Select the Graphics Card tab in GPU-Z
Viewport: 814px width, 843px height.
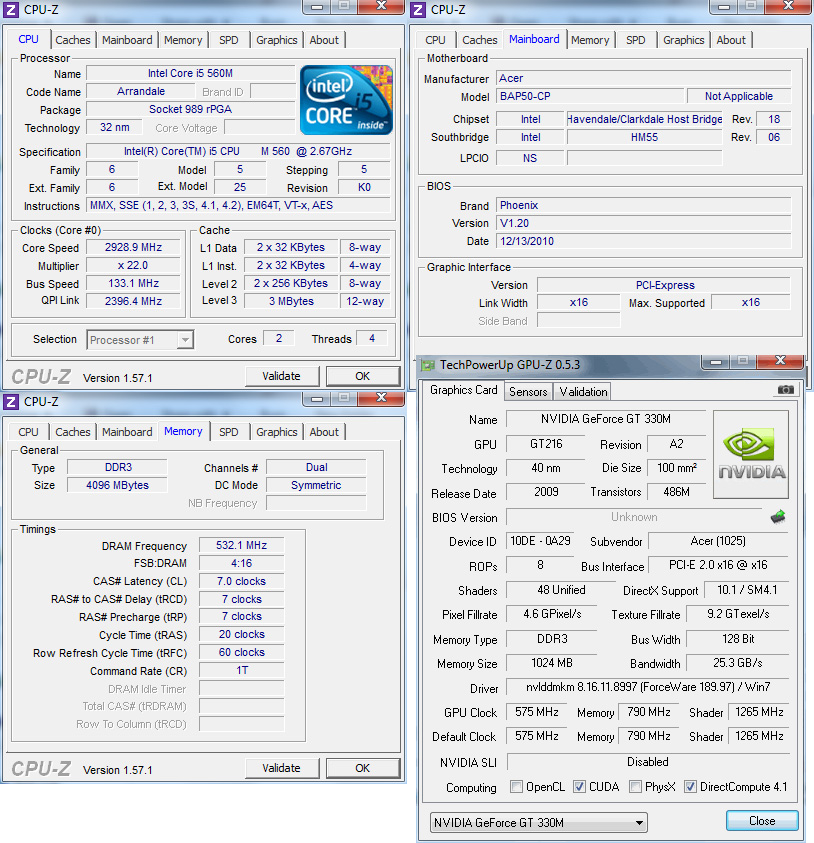[x=463, y=390]
